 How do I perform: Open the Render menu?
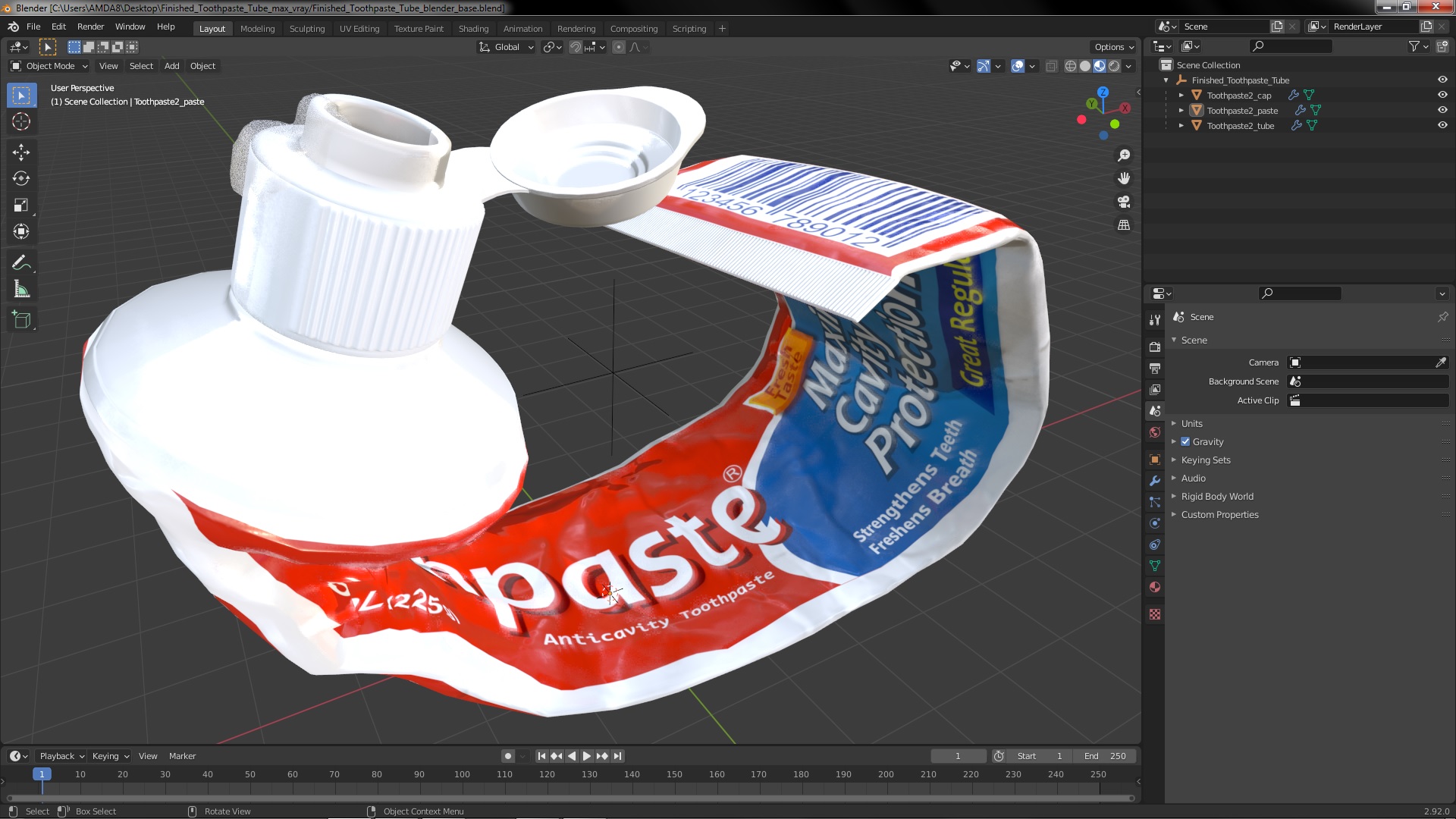[x=90, y=27]
